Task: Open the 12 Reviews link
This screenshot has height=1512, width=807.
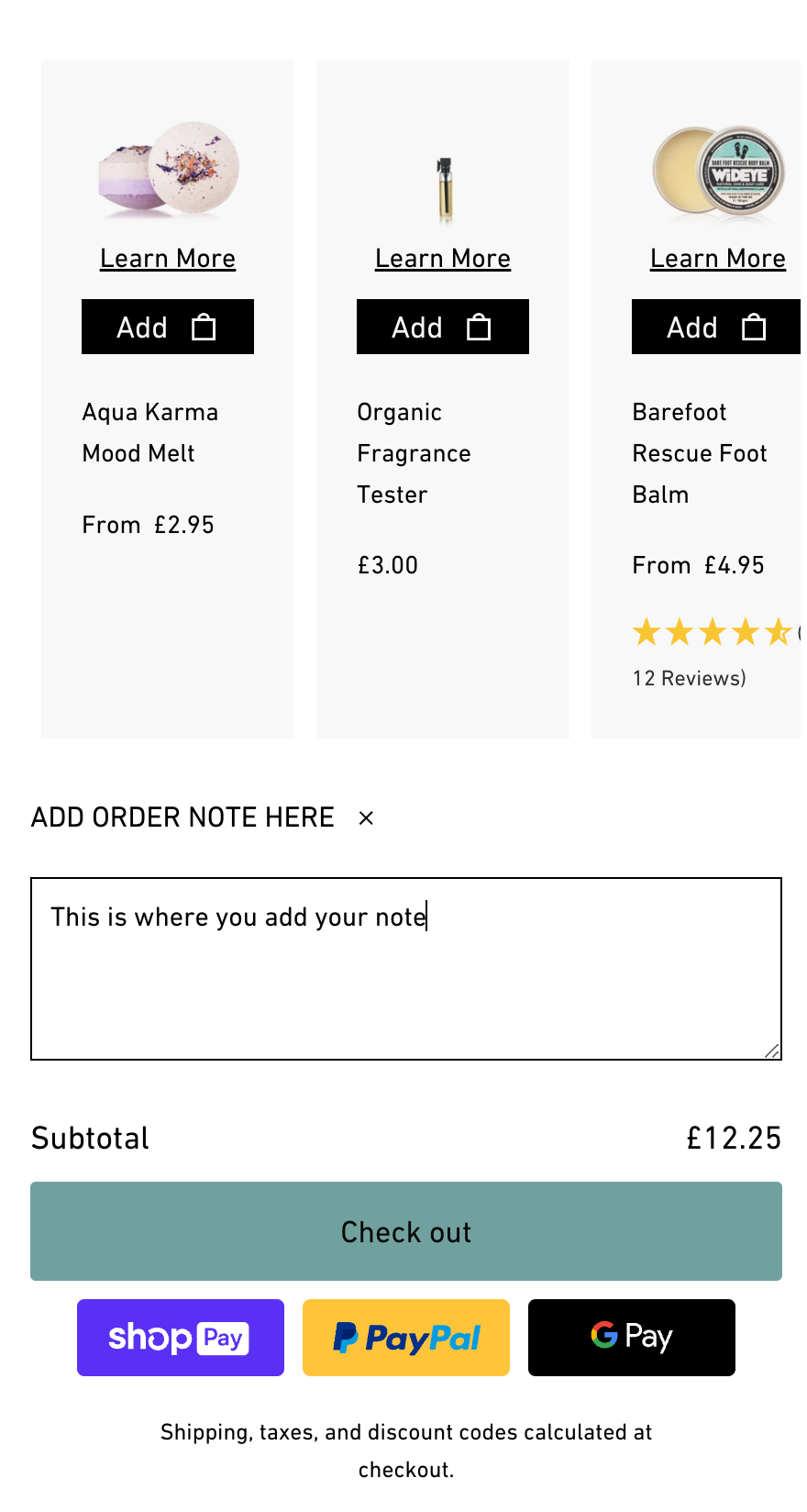Action: [689, 678]
